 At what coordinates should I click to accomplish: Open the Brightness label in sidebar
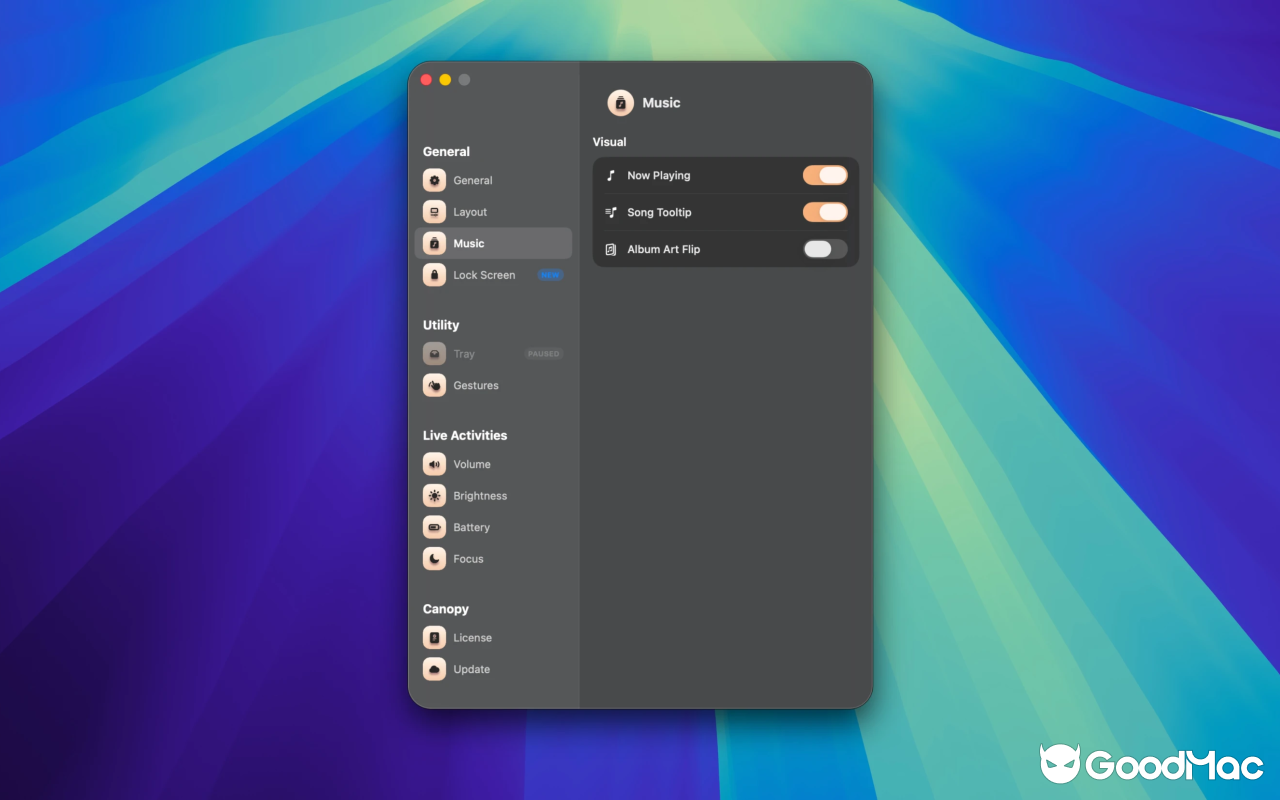pyautogui.click(x=480, y=496)
